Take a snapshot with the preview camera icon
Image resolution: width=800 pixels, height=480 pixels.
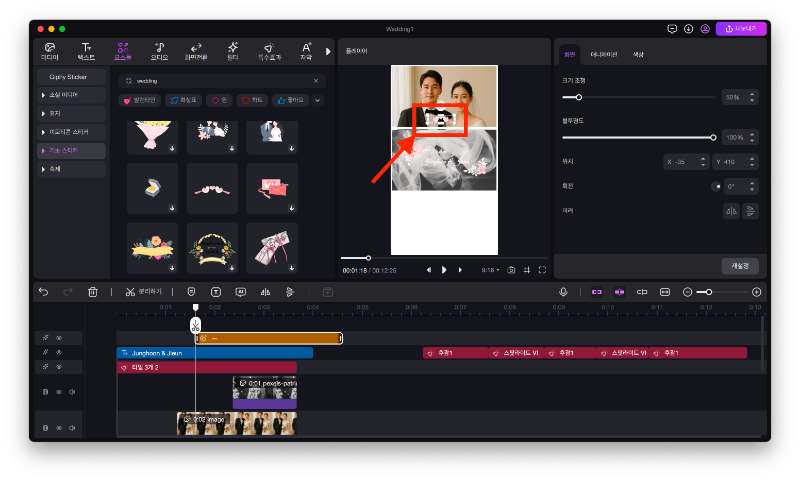(x=511, y=270)
